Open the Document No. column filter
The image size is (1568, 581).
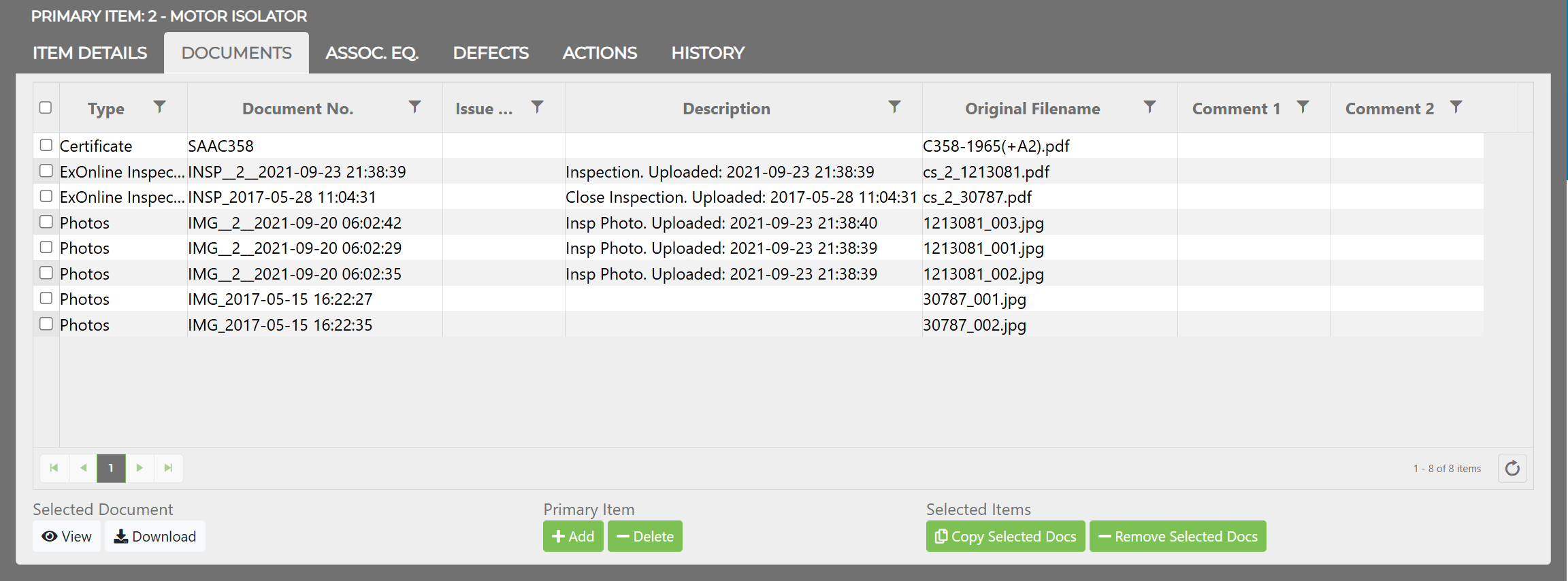click(414, 107)
